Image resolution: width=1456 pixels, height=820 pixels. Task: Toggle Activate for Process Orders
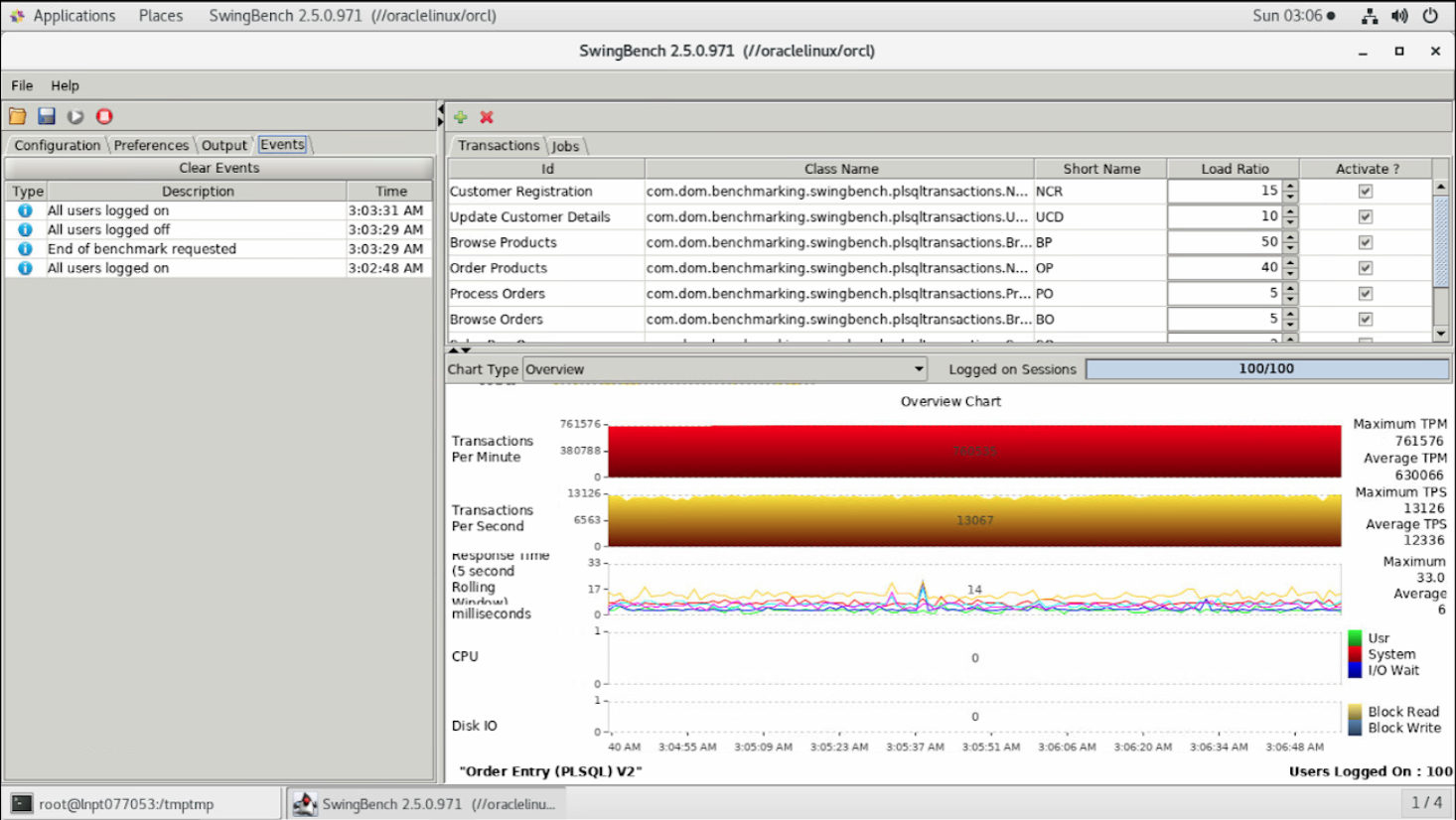coord(1366,294)
